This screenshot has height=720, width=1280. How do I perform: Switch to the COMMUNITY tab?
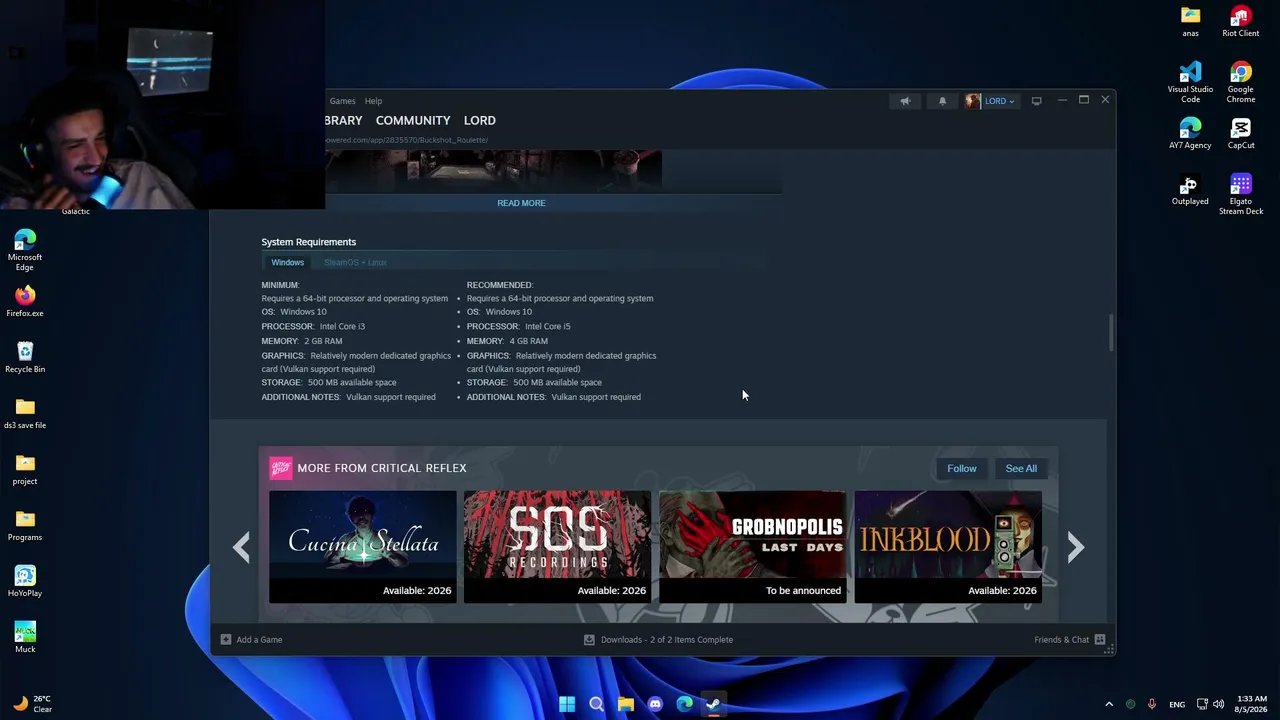413,120
